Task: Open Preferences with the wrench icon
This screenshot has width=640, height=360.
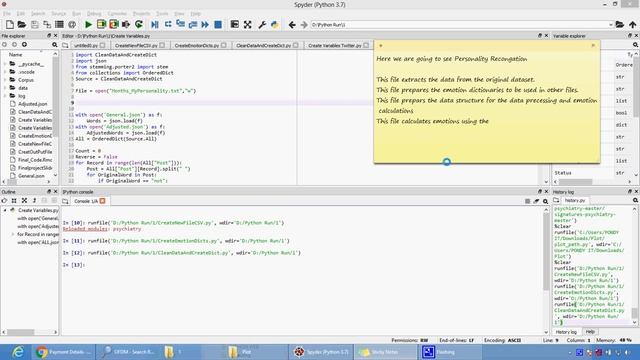Action: [x=262, y=24]
